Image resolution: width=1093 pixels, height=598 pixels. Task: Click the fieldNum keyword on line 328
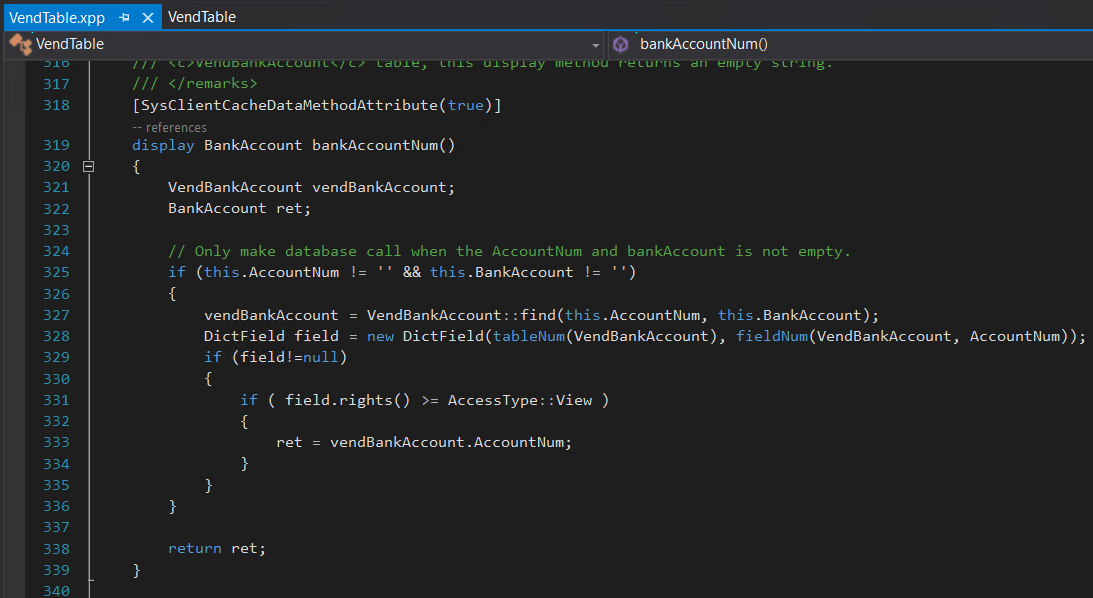point(772,336)
